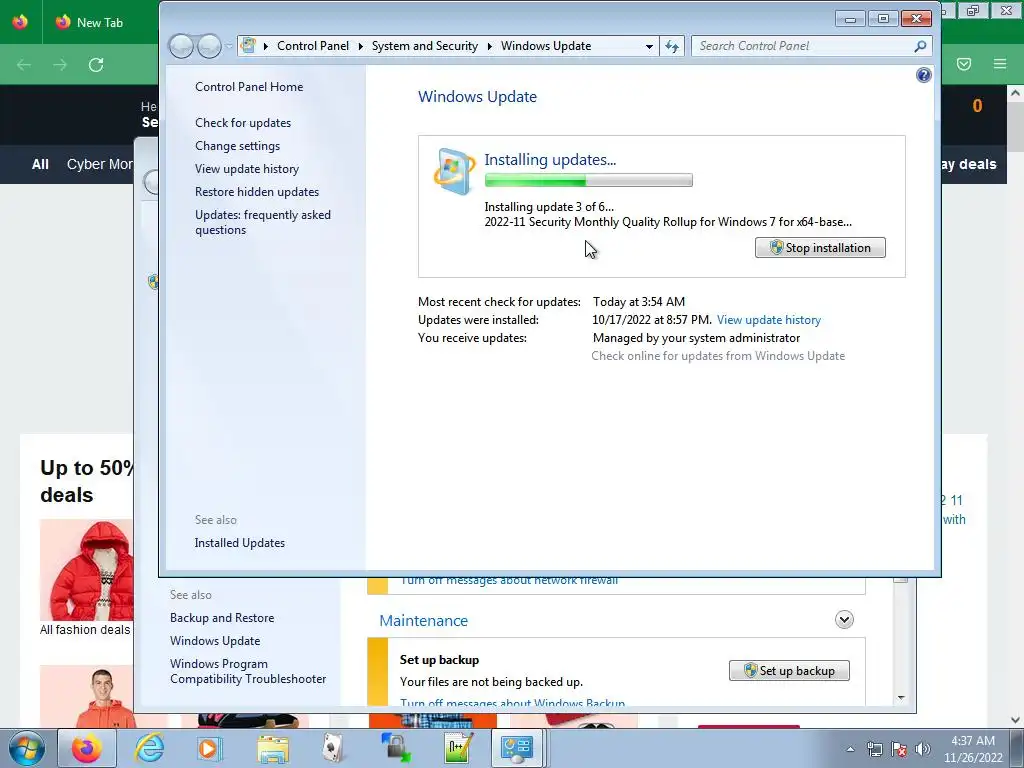1024x768 pixels.
Task: Click the network tray icon
Action: click(874, 749)
